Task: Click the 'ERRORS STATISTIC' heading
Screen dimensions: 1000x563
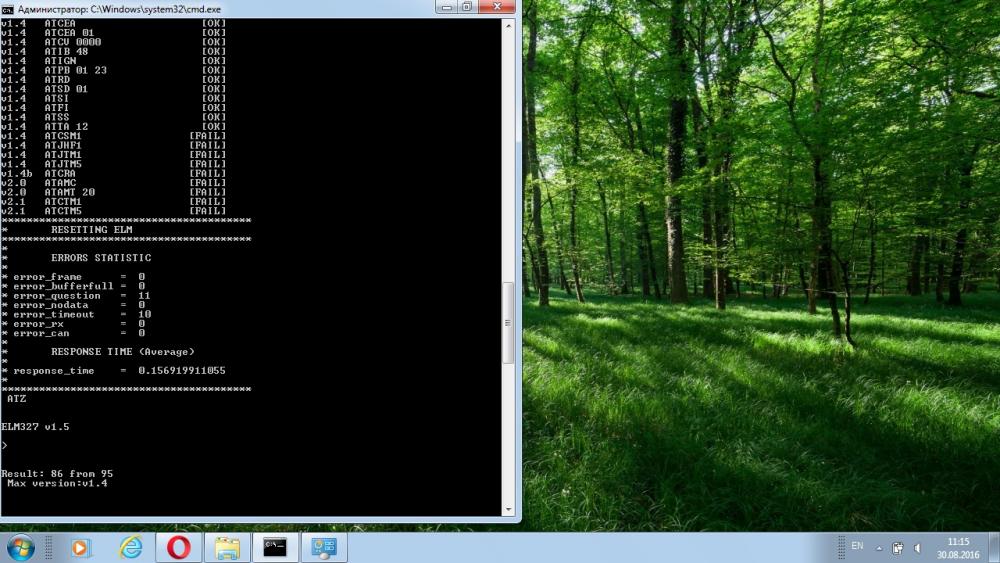Action: pos(101,258)
